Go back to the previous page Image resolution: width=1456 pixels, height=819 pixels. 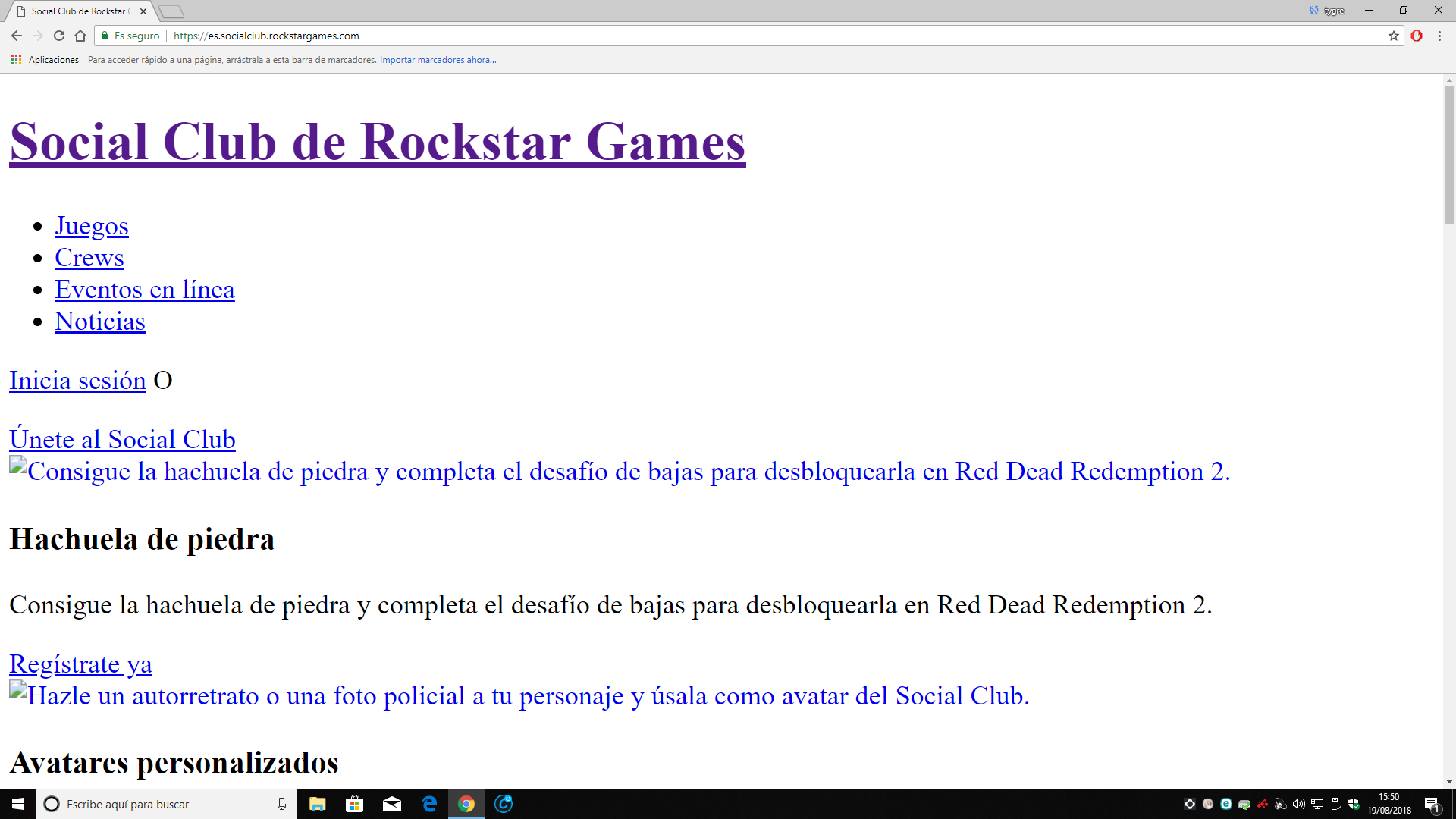click(17, 36)
